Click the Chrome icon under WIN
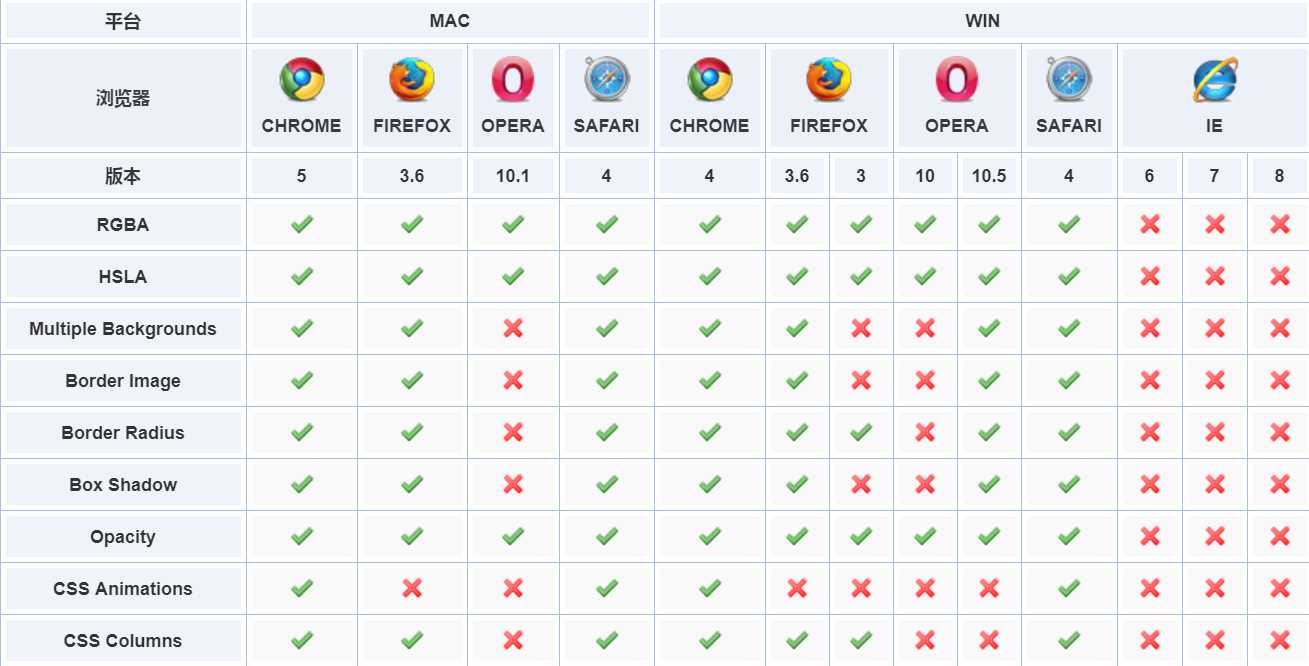Viewport: 1309px width, 666px height. tap(709, 80)
